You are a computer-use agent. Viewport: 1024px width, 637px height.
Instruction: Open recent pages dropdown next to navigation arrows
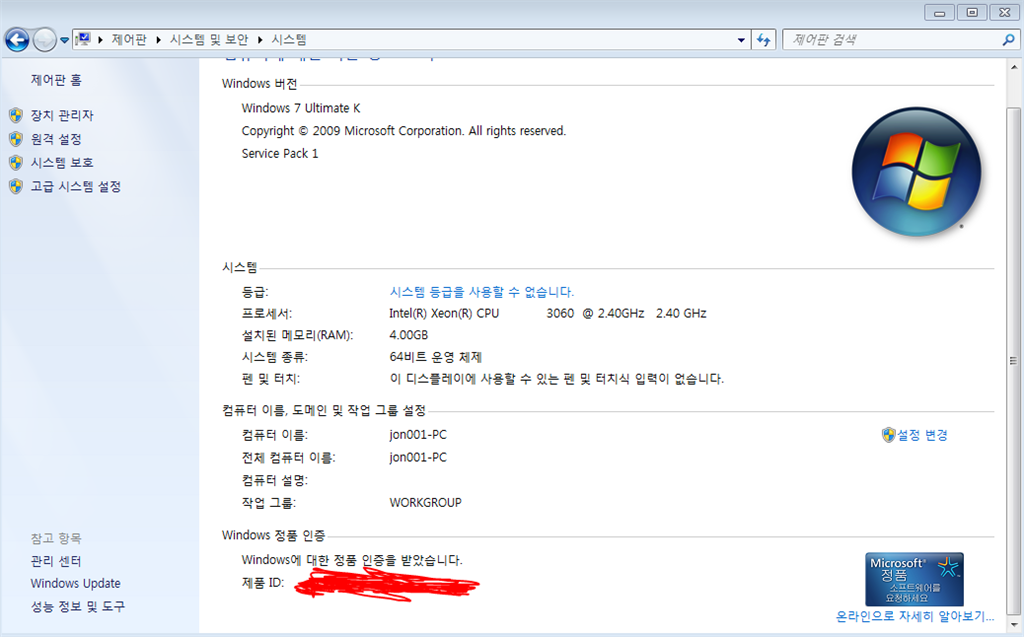[x=64, y=41]
